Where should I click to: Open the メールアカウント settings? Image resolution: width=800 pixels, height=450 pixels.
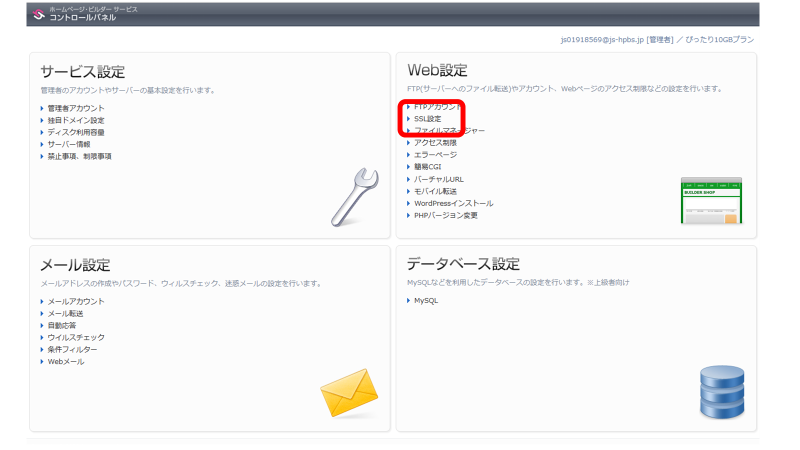(76, 301)
